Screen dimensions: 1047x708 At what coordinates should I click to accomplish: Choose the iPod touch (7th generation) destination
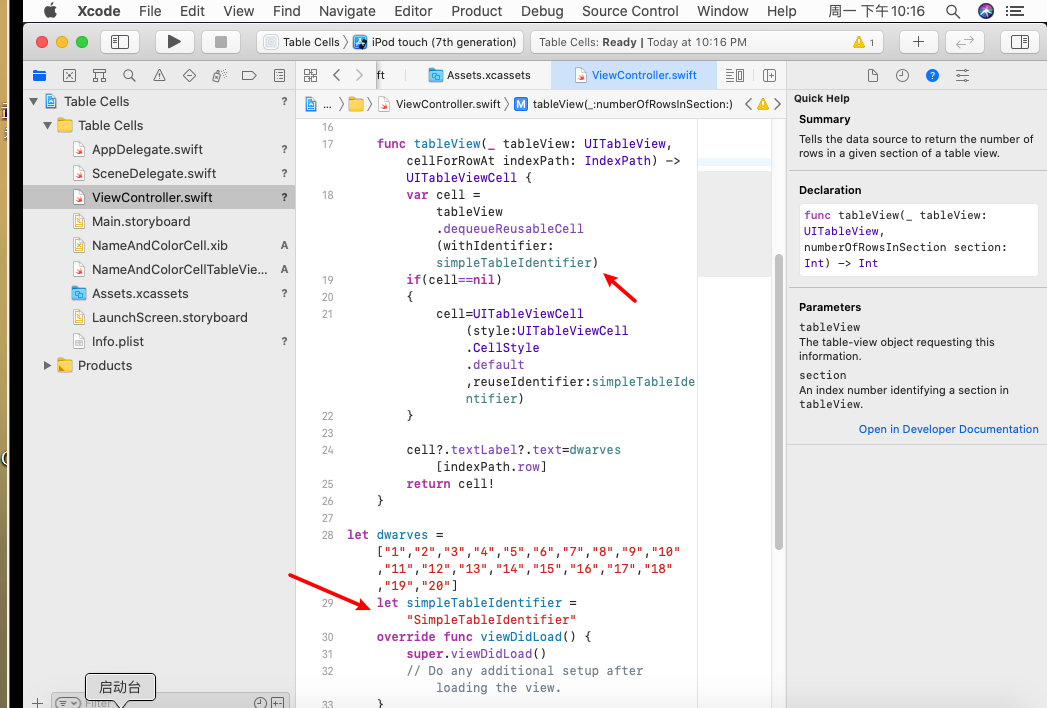coord(435,42)
